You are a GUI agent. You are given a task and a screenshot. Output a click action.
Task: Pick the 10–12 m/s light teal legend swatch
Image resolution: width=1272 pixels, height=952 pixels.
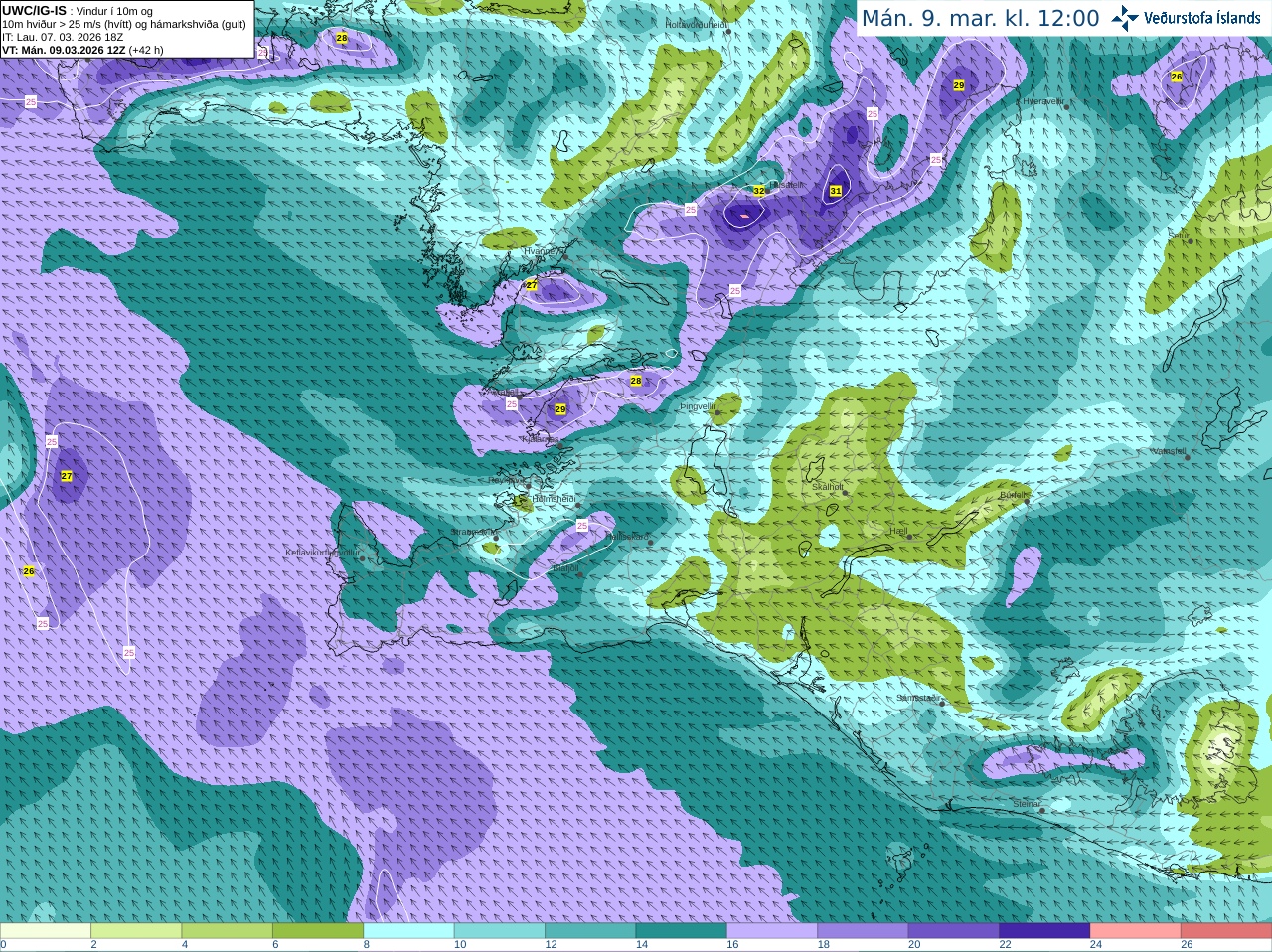(500, 931)
